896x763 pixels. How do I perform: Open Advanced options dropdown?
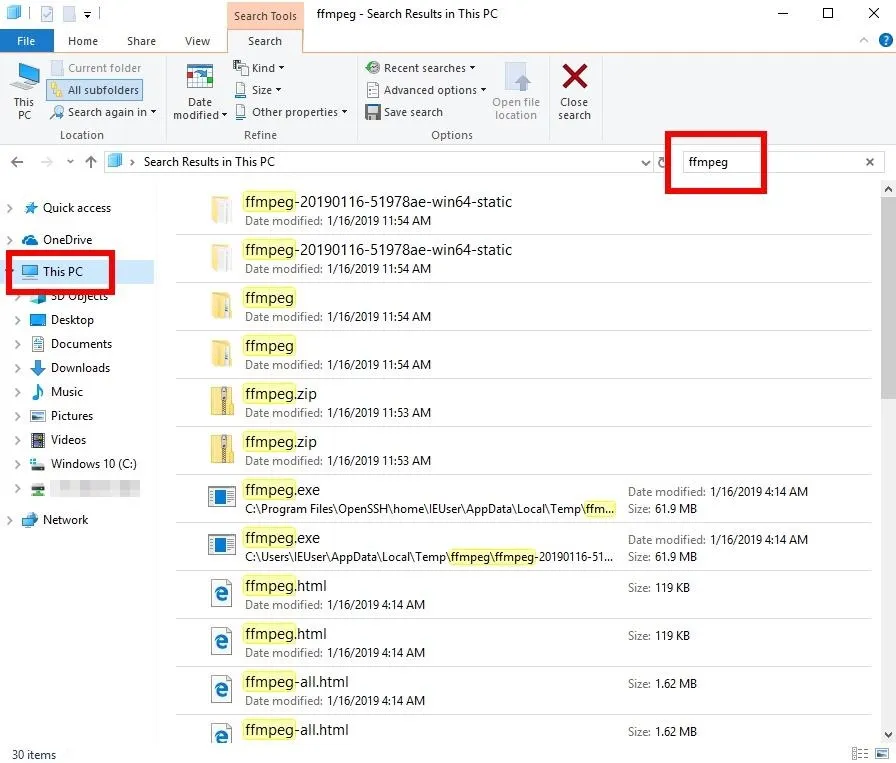(x=426, y=90)
